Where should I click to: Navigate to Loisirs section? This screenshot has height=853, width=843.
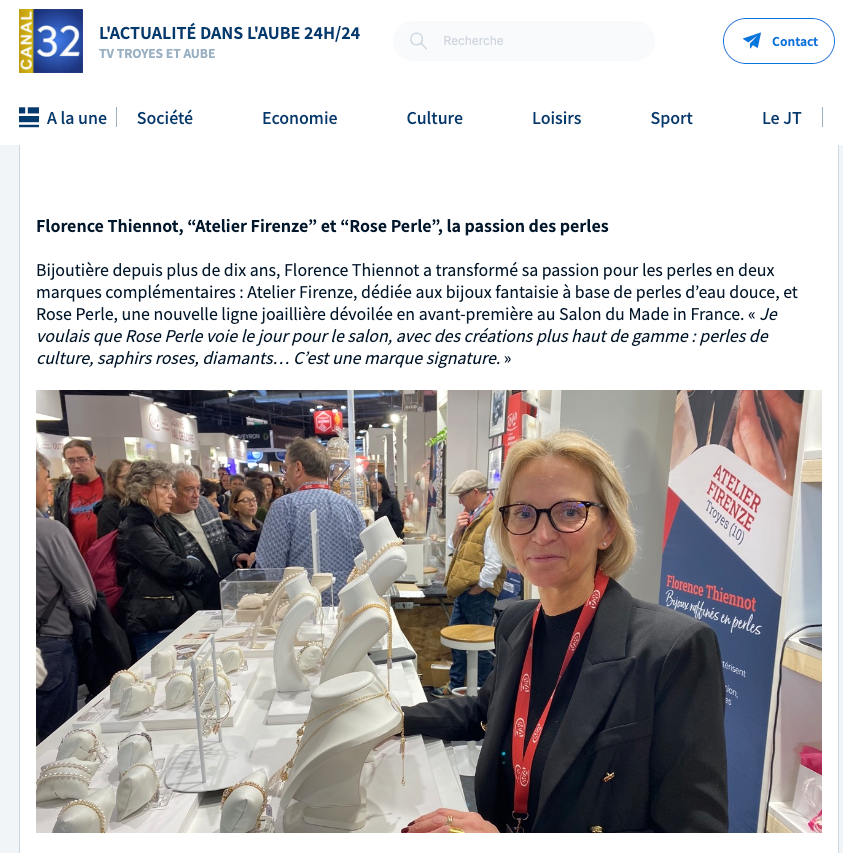[x=556, y=118]
